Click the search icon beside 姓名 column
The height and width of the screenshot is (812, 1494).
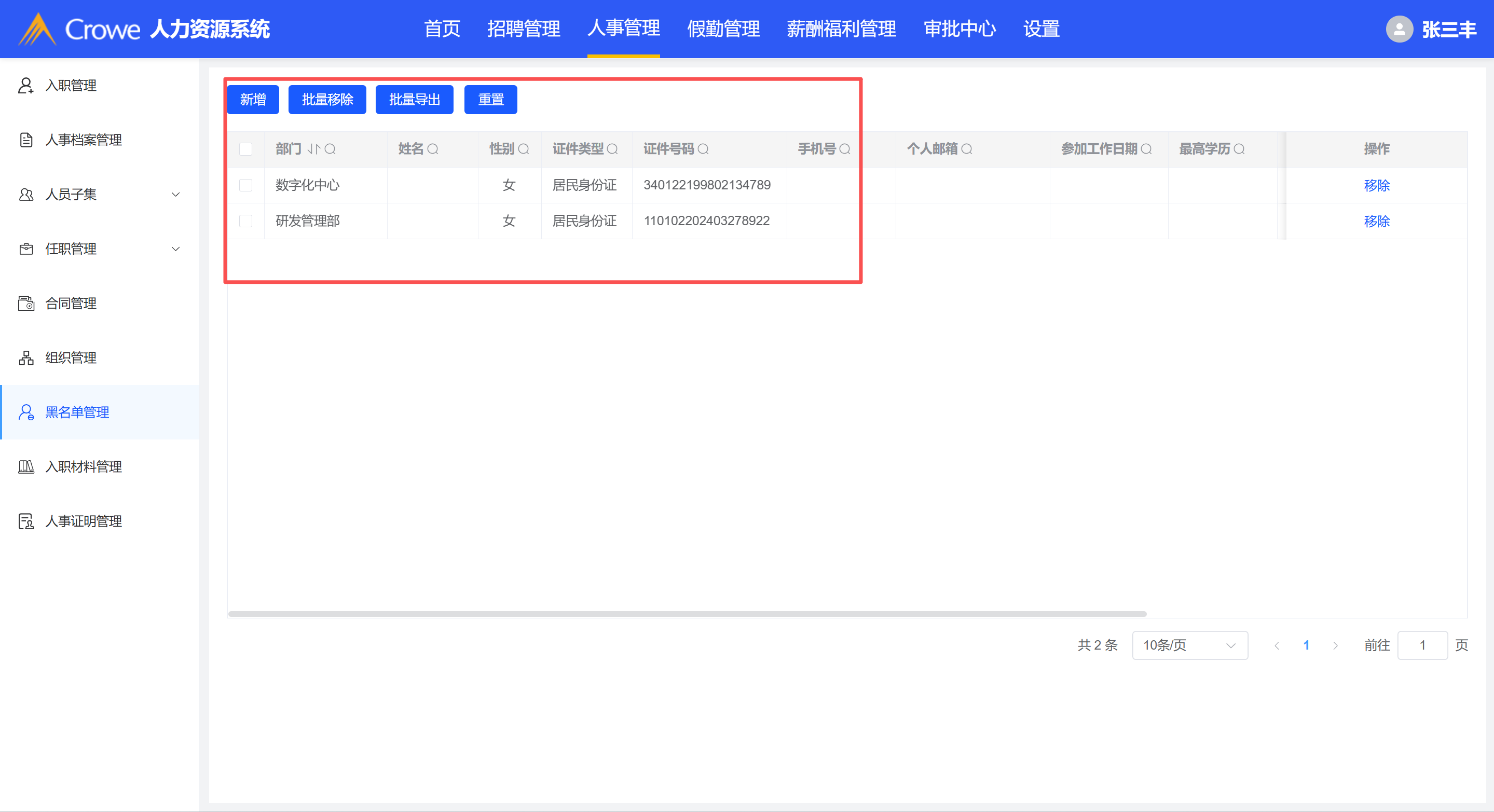click(x=433, y=149)
